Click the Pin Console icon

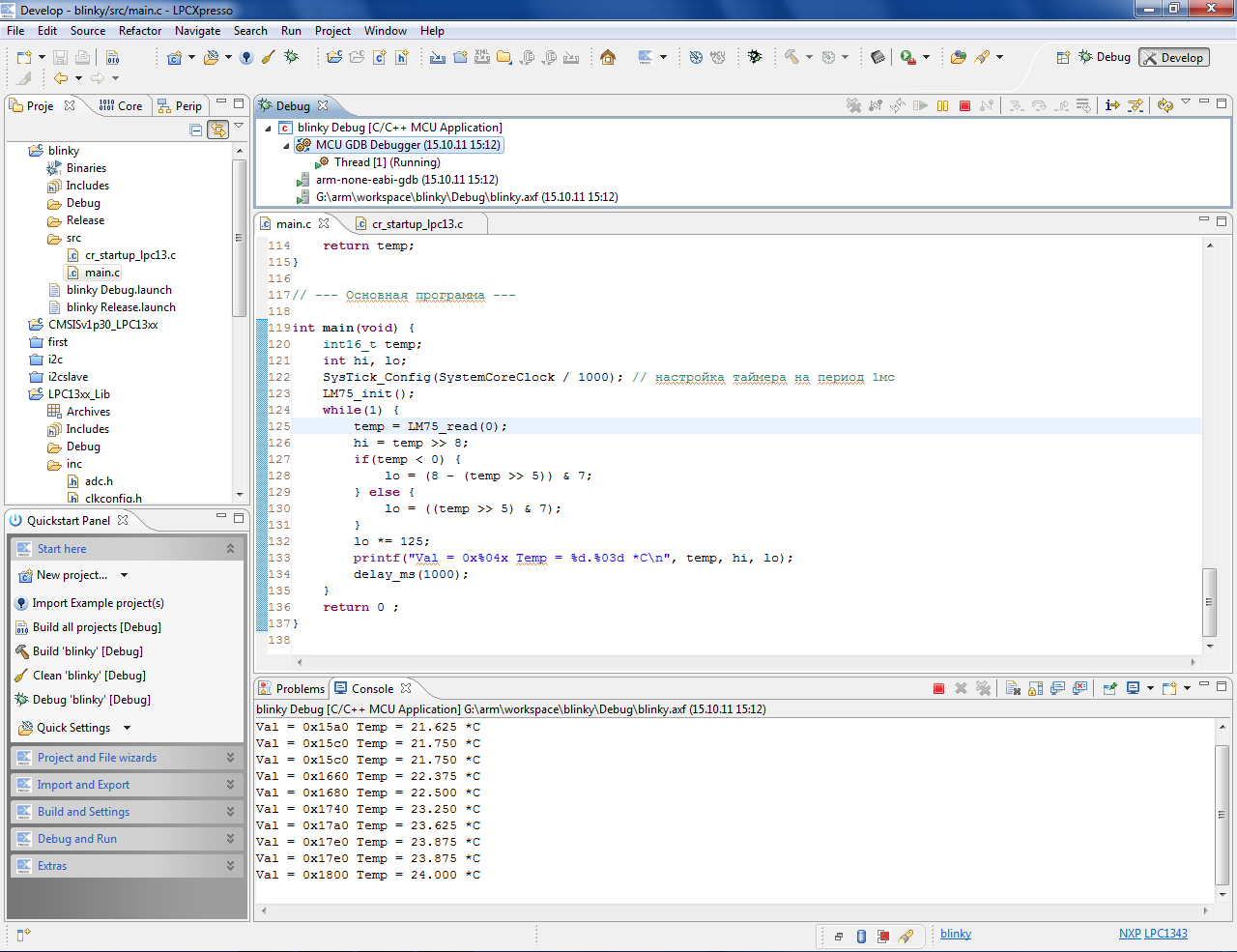1109,688
